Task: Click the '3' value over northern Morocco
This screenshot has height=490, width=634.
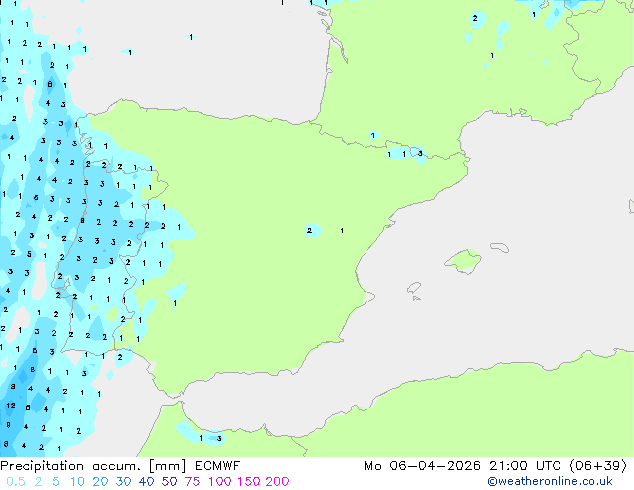Action: tap(219, 439)
